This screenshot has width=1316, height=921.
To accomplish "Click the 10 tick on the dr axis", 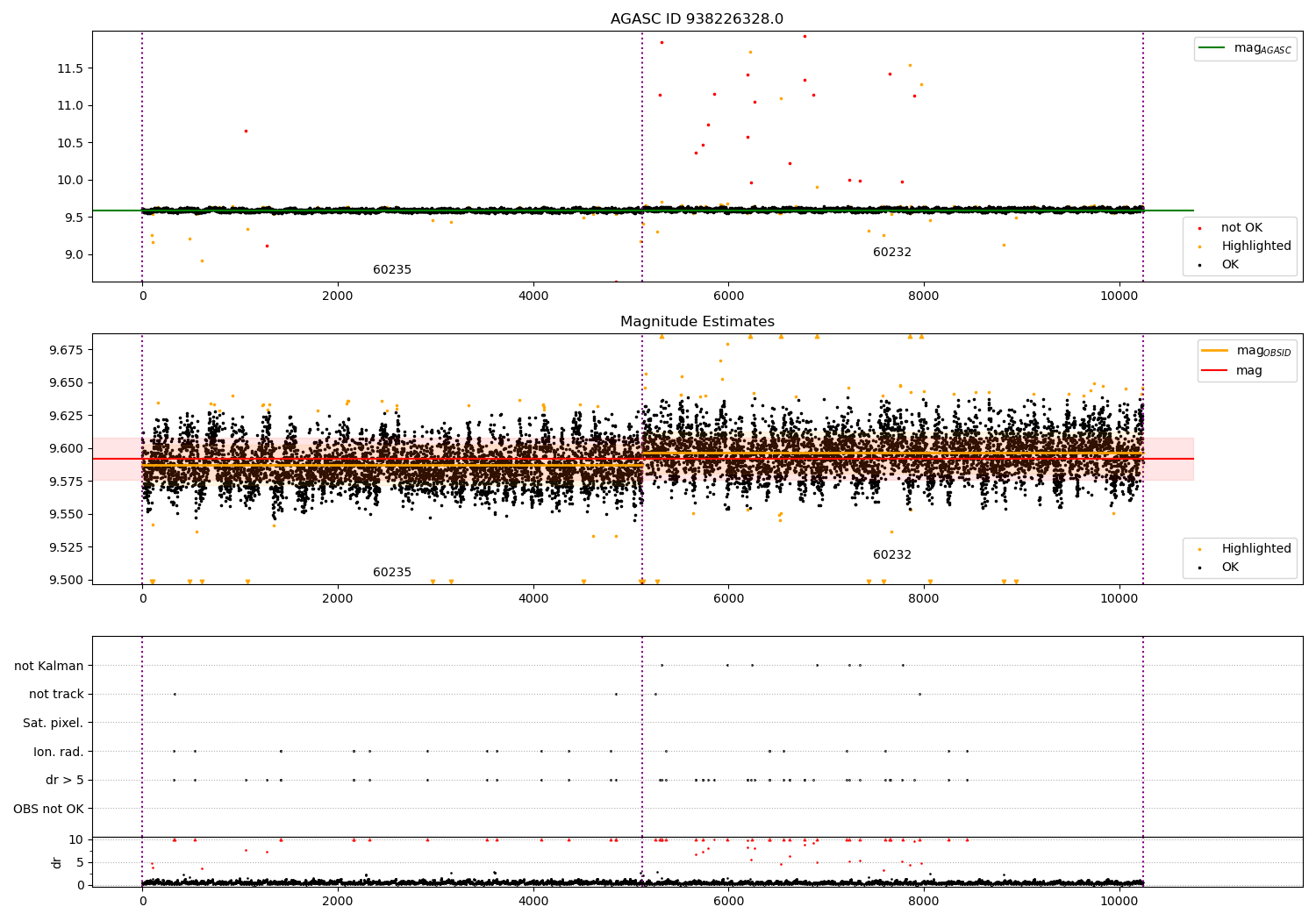I will [x=76, y=839].
